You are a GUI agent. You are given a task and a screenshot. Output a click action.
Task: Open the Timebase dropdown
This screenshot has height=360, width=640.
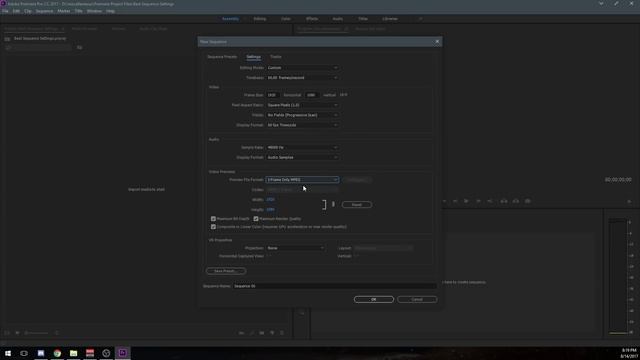coord(302,78)
